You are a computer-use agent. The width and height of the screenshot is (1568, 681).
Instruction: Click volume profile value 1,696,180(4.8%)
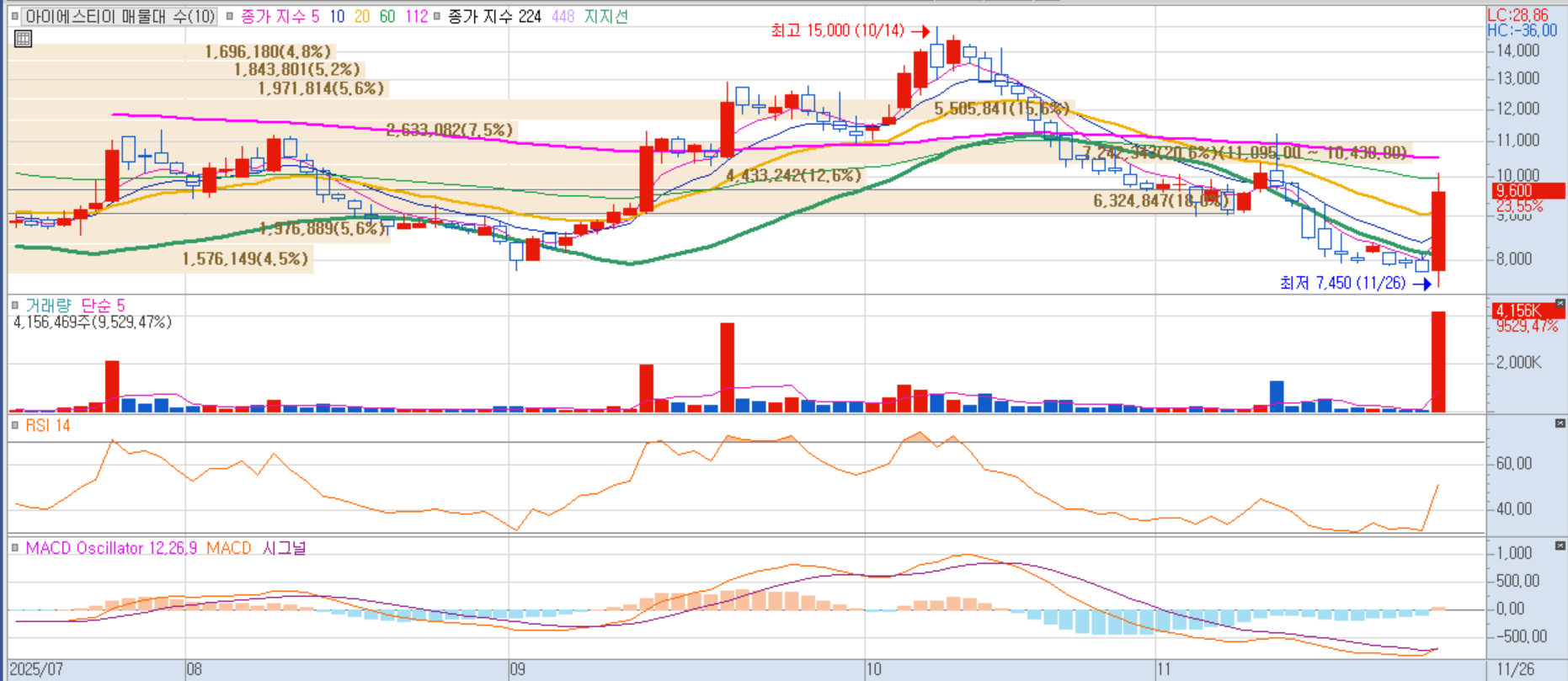[x=268, y=51]
